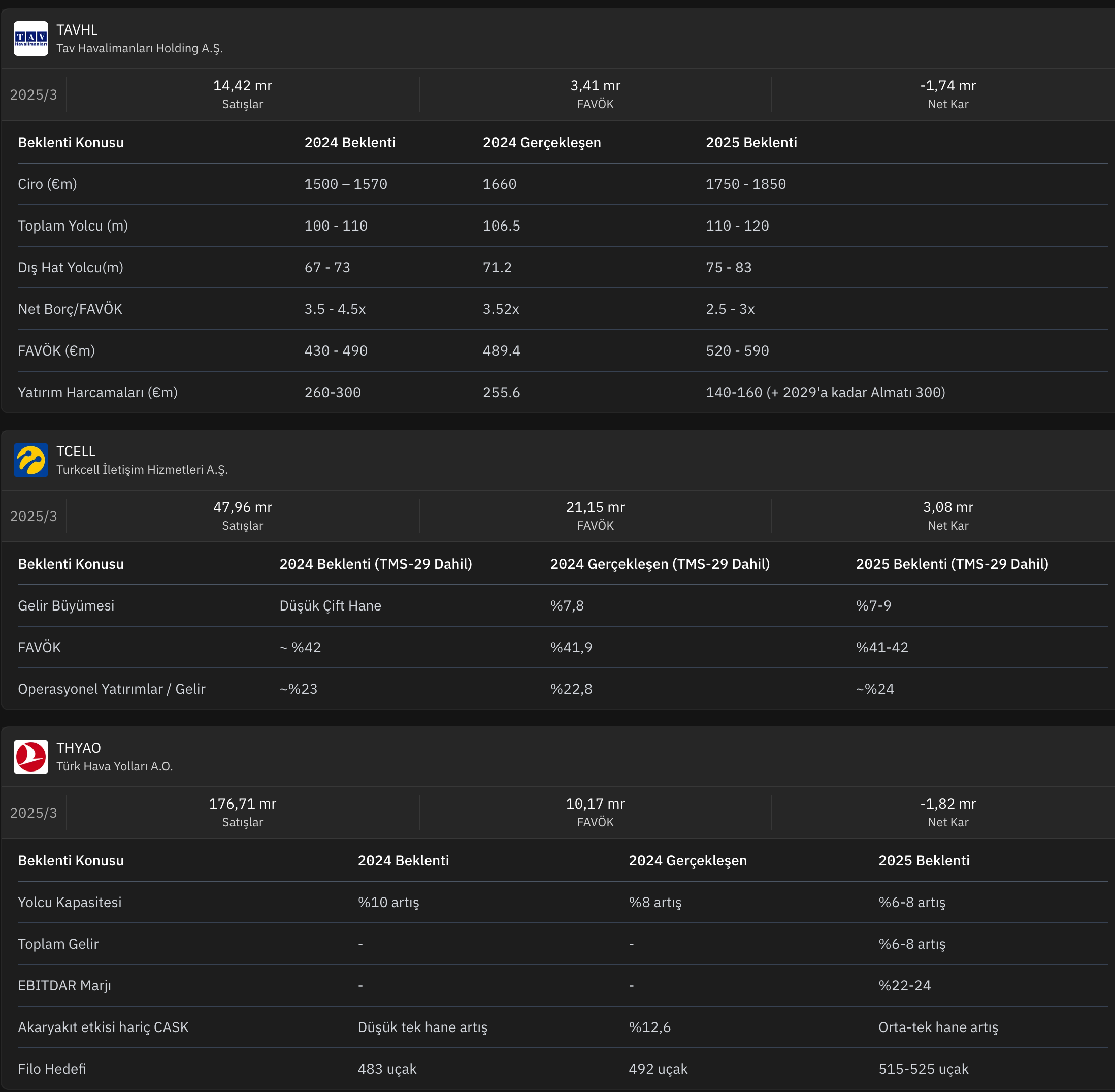This screenshot has height=1092, width=1115.
Task: Click the Gelir Büyümesi row label
Action: (66, 606)
